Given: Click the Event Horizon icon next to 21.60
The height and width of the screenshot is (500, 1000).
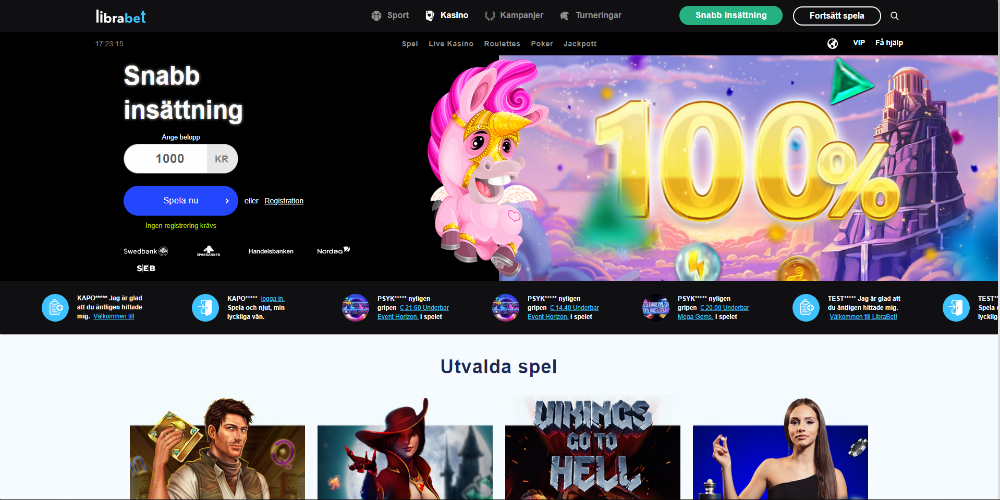Looking at the screenshot, I should pyautogui.click(x=355, y=308).
